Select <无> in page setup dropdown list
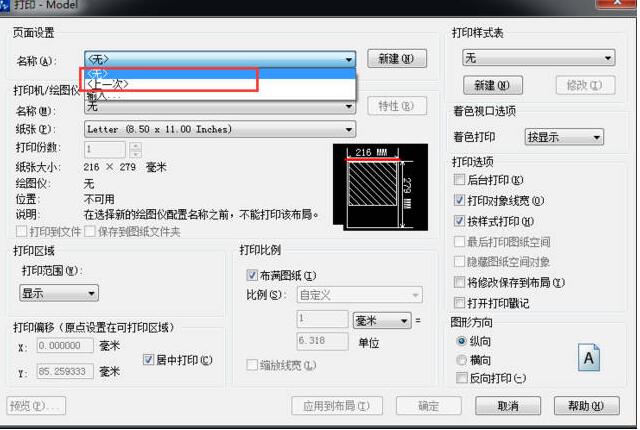The width and height of the screenshot is (640, 430). click(220, 74)
